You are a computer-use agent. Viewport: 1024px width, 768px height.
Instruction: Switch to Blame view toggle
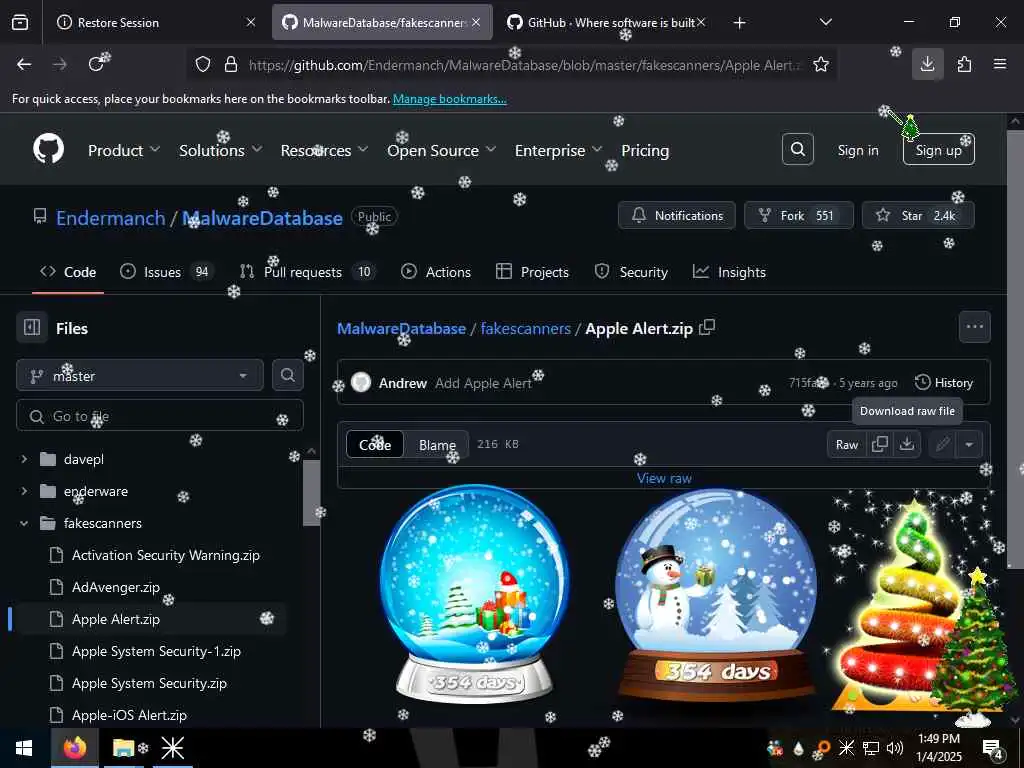point(437,445)
